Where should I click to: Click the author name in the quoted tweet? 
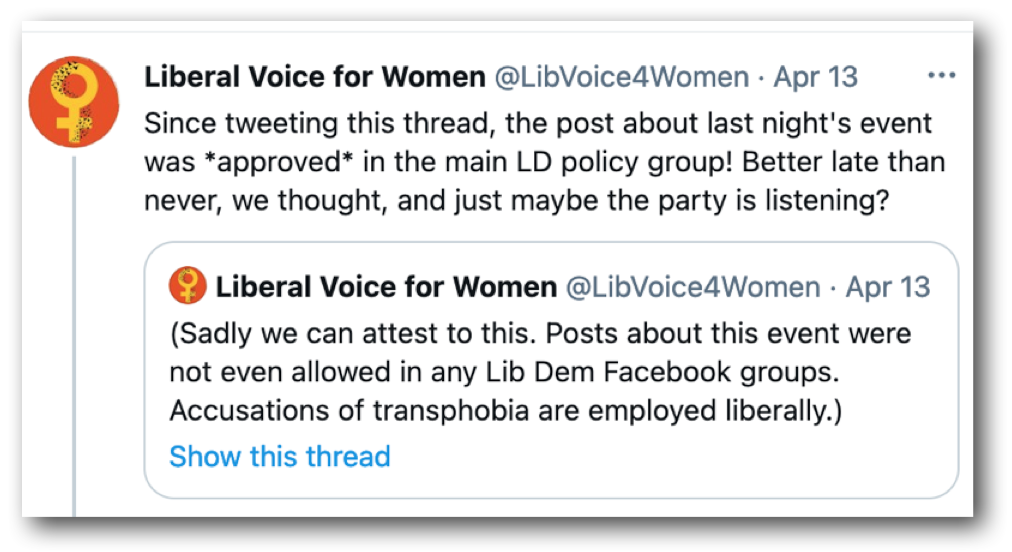pyautogui.click(x=386, y=288)
